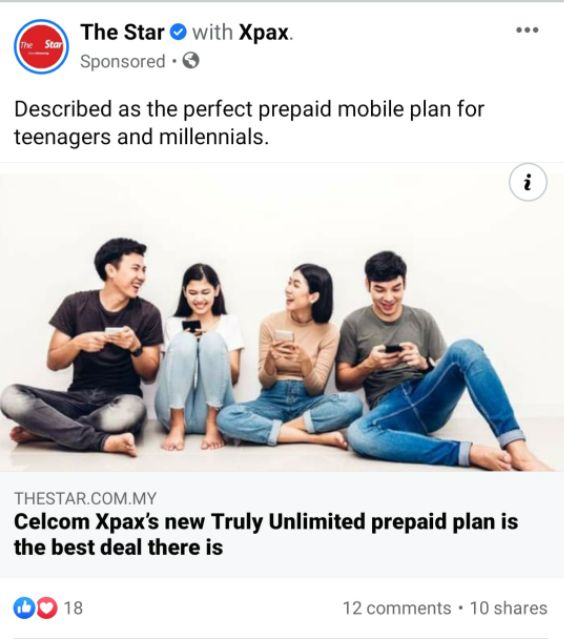Open the 12 comments link
Image resolution: width=564 pixels, height=640 pixels.
(x=397, y=608)
